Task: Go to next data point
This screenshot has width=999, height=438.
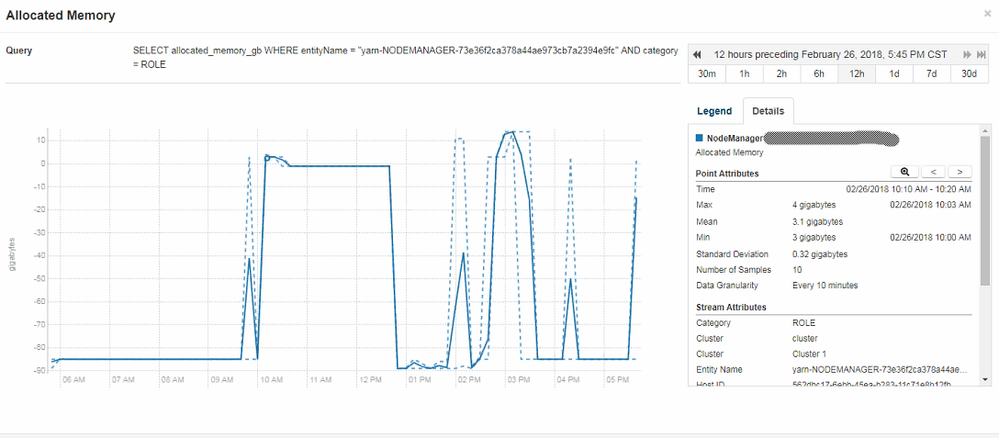Action: tap(960, 172)
